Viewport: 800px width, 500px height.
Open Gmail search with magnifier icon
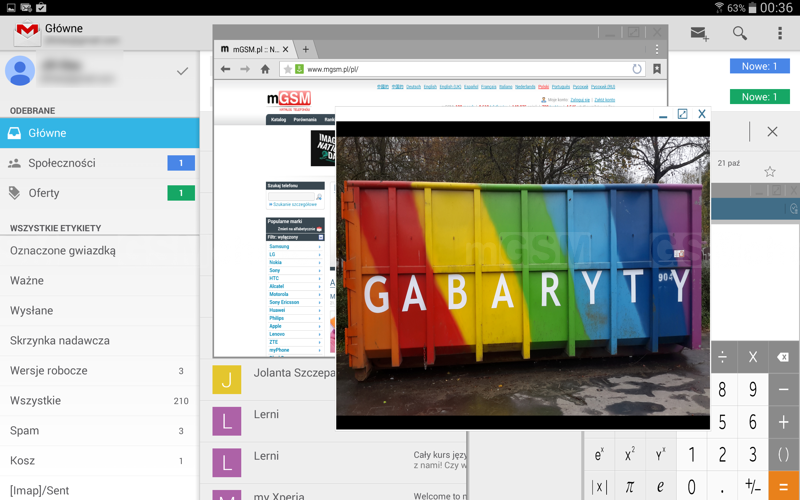[x=740, y=33]
